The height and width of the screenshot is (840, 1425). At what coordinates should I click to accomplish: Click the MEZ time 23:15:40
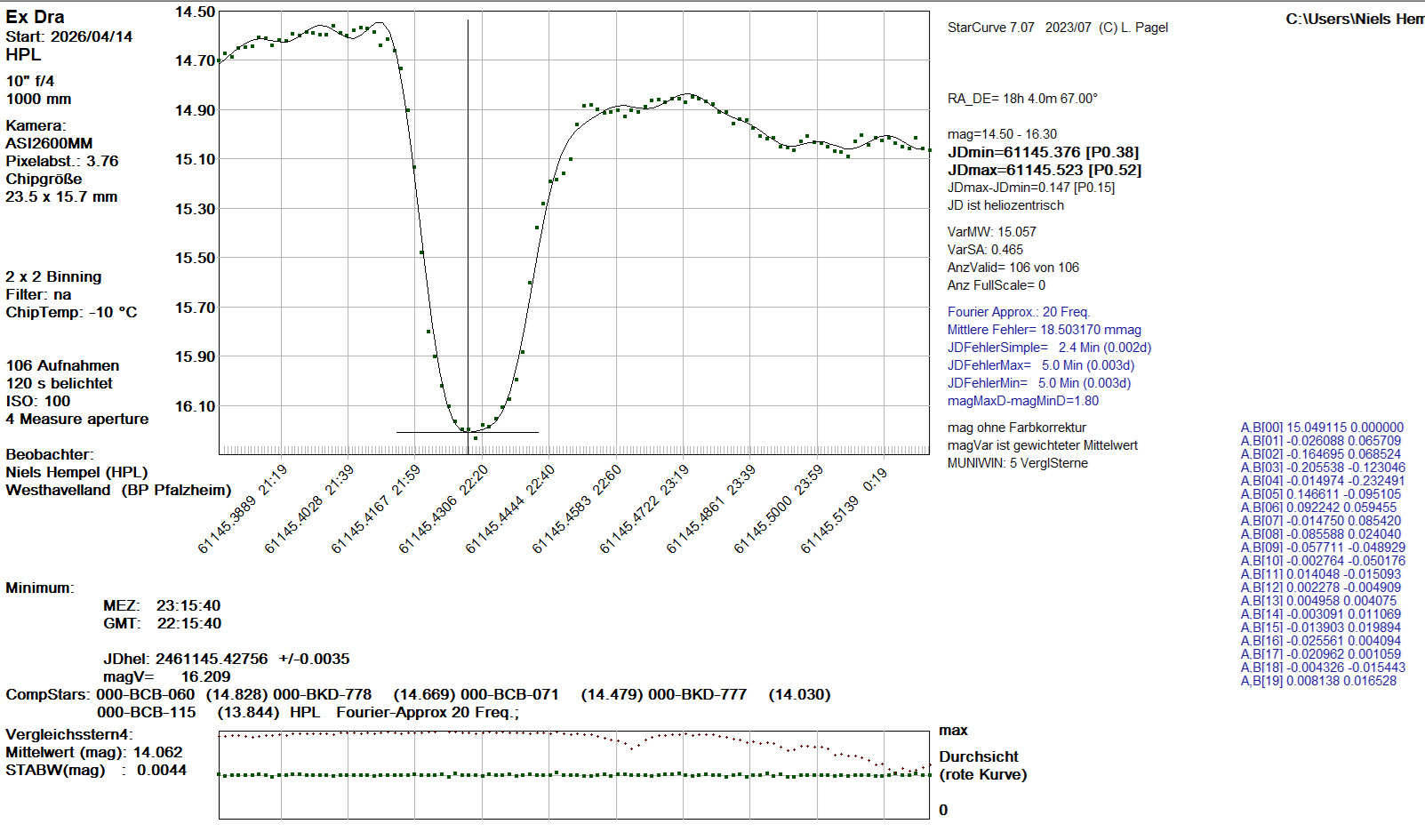(188, 605)
